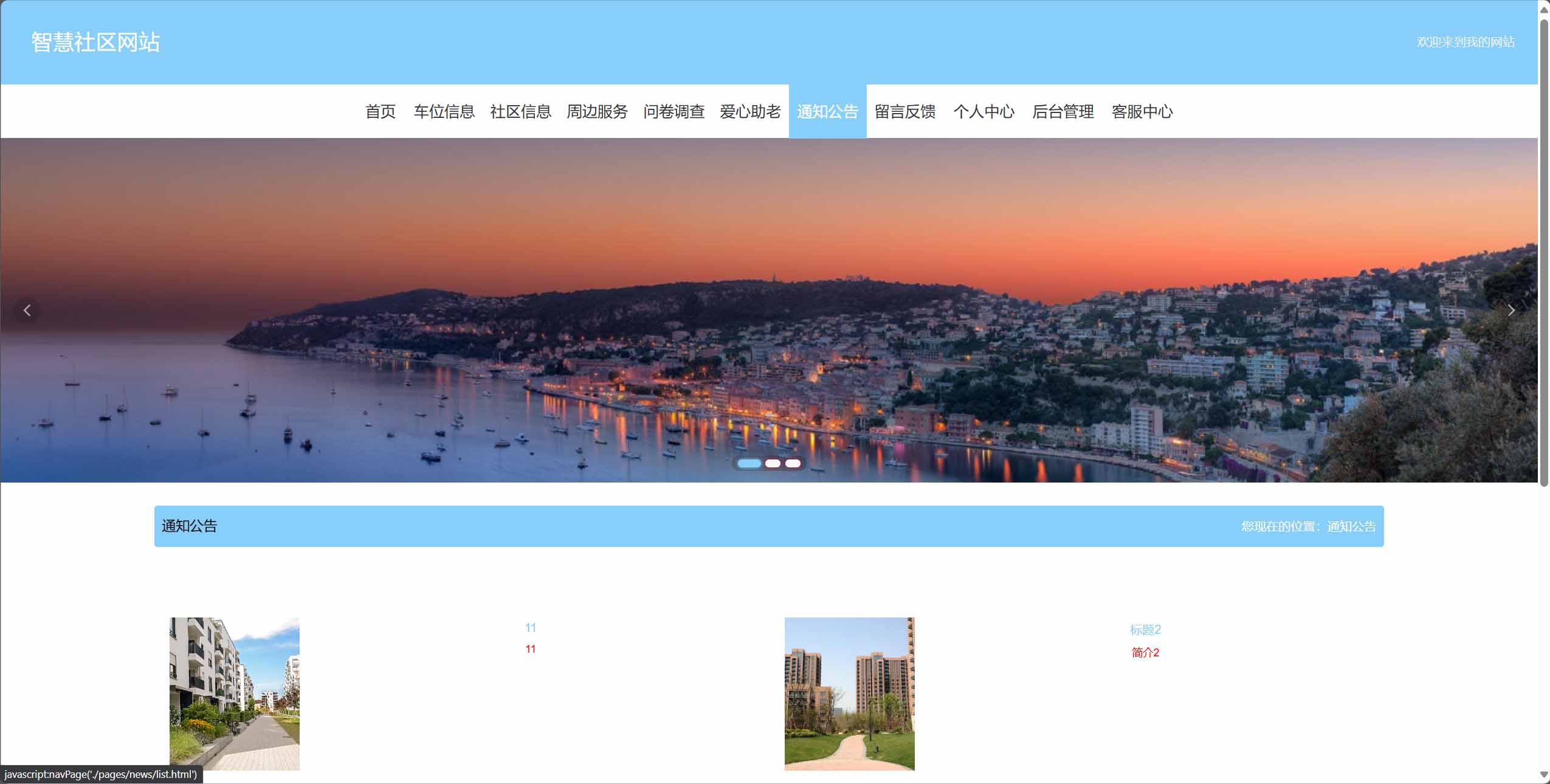Open the notice titled 11 in blue

tap(531, 628)
